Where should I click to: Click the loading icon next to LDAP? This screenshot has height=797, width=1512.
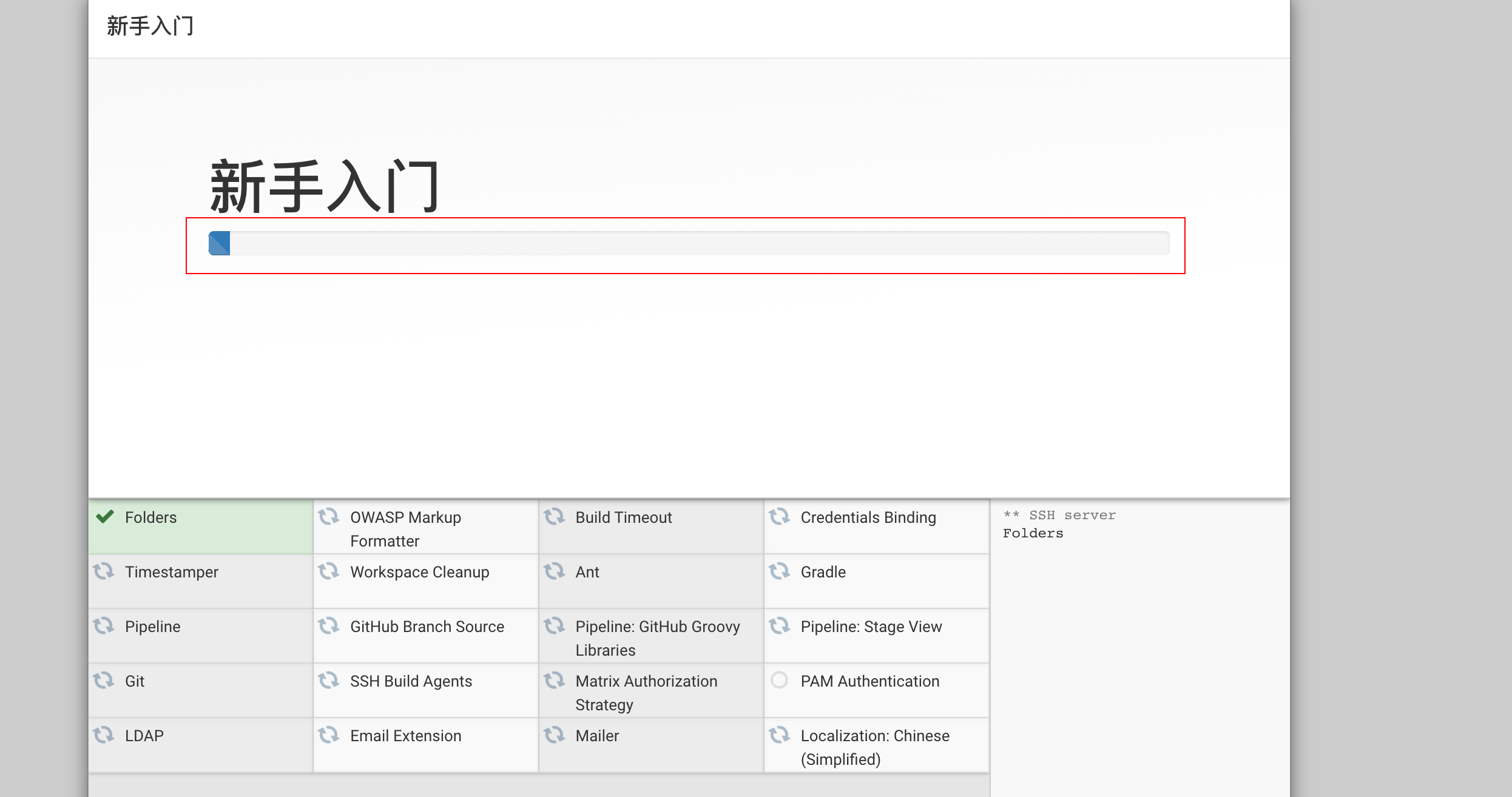[106, 735]
